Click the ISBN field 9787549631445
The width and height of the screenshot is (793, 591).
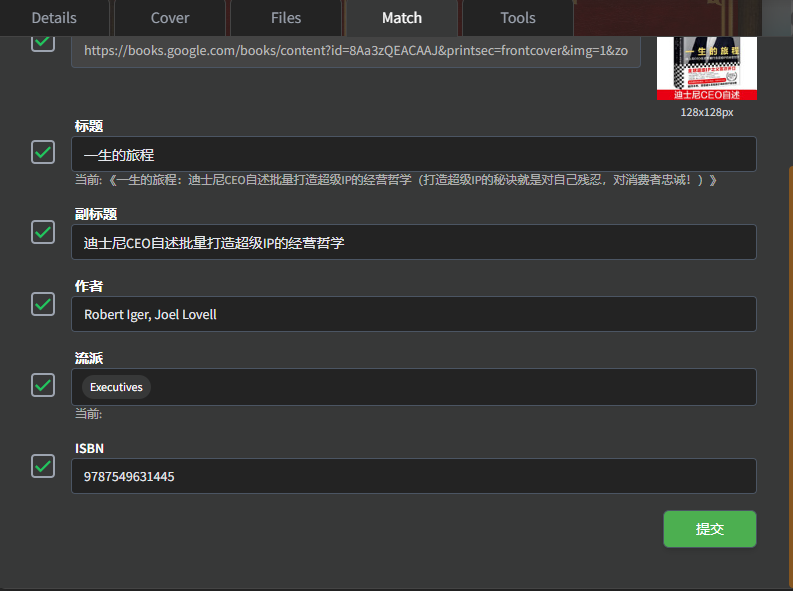[x=413, y=476]
